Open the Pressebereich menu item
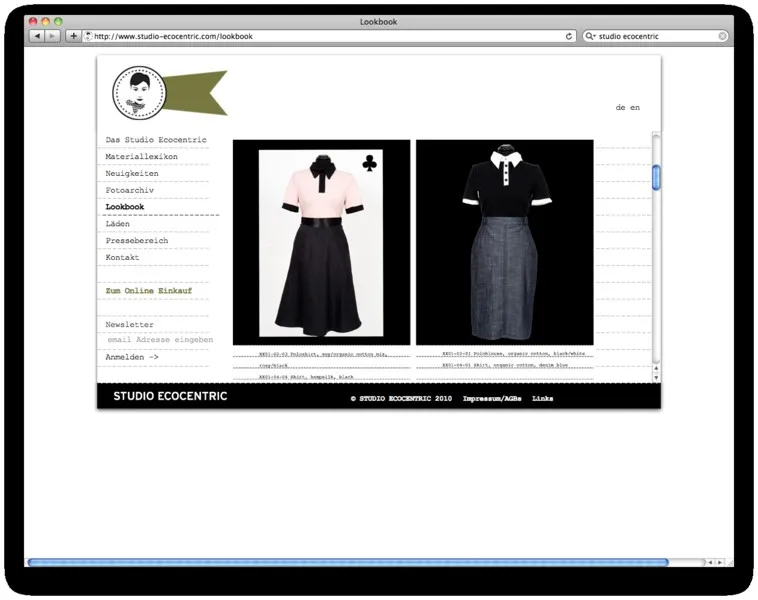The height and width of the screenshot is (600, 758). [137, 240]
